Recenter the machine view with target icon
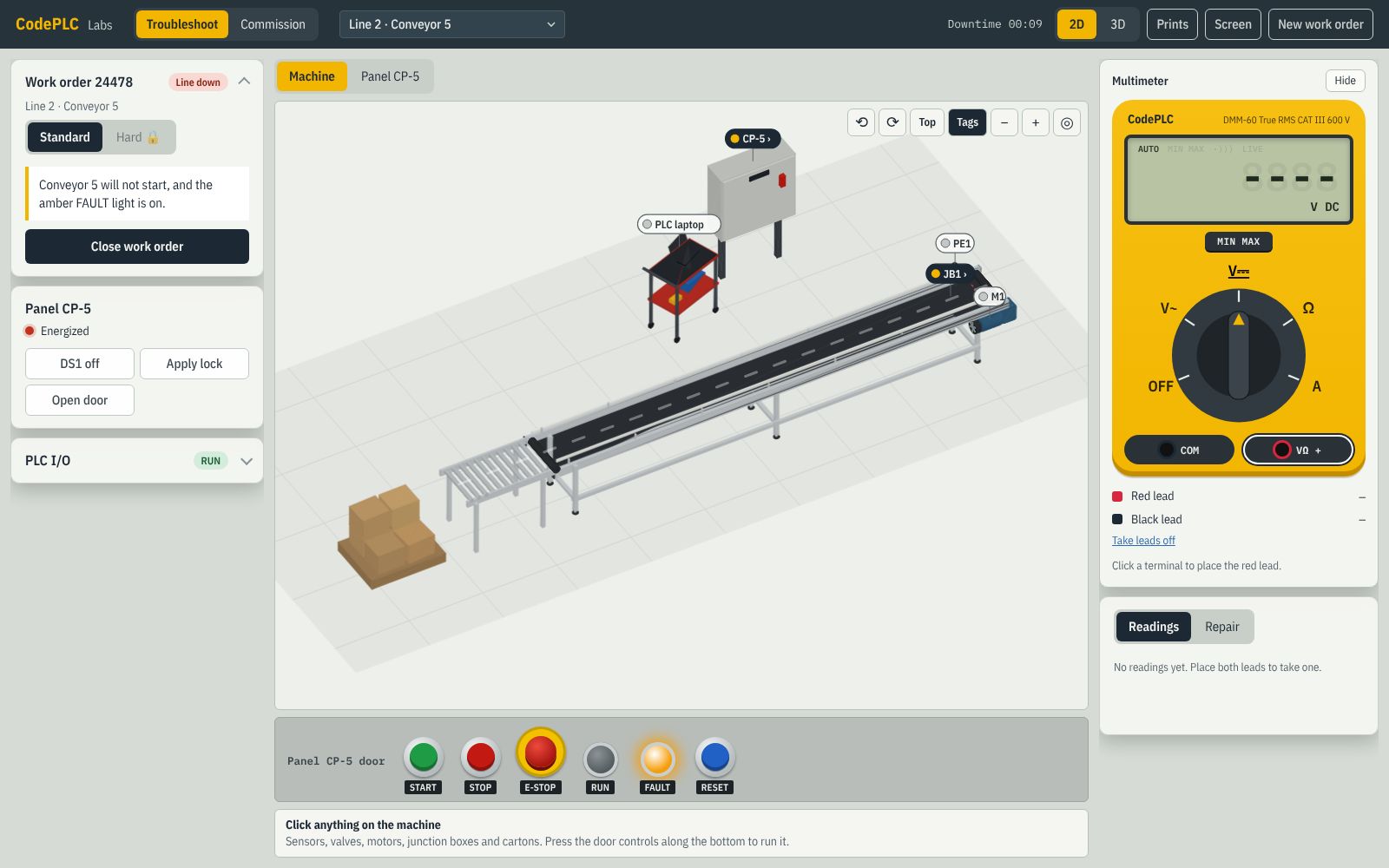The height and width of the screenshot is (868, 1389). point(1067,122)
